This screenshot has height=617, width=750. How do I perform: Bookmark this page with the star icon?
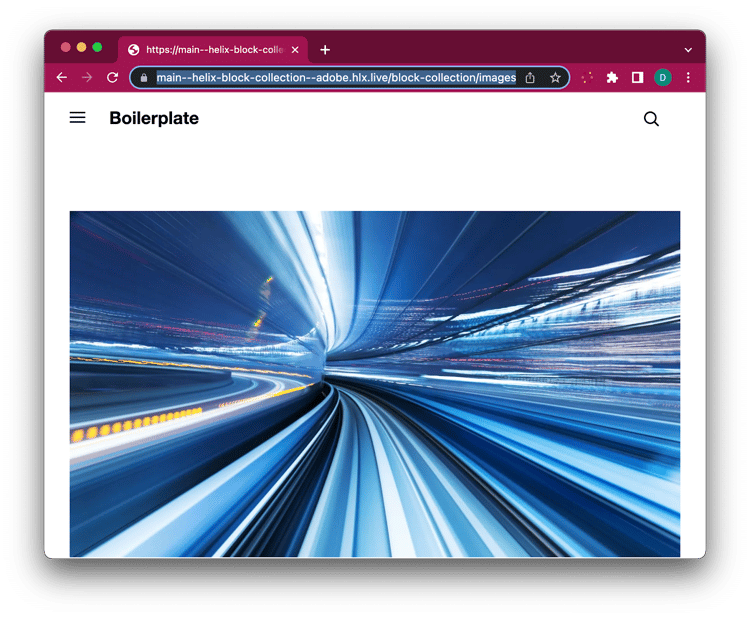tap(555, 78)
